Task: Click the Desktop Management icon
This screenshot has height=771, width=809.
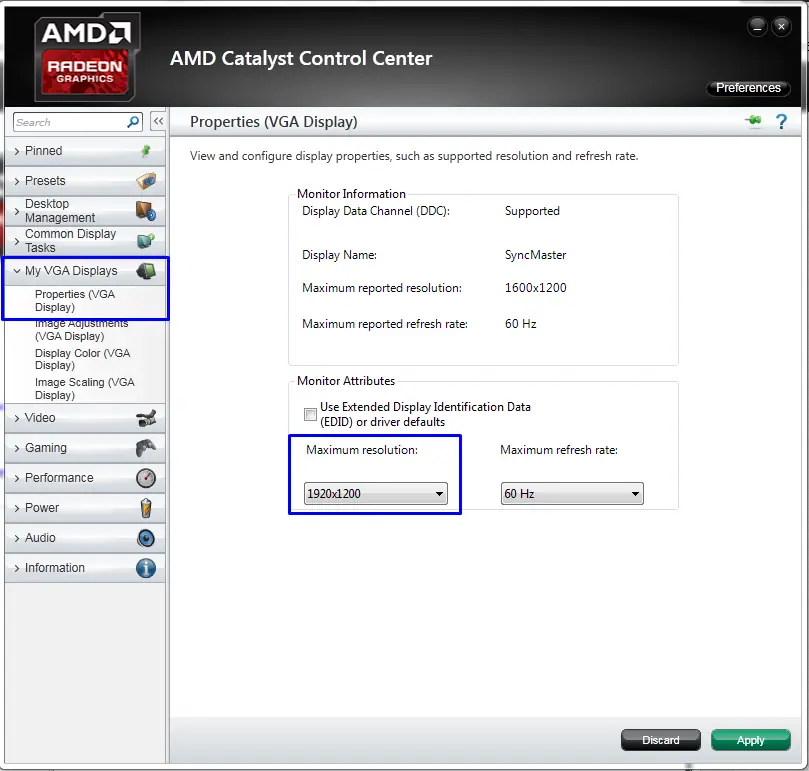Action: click(x=146, y=211)
